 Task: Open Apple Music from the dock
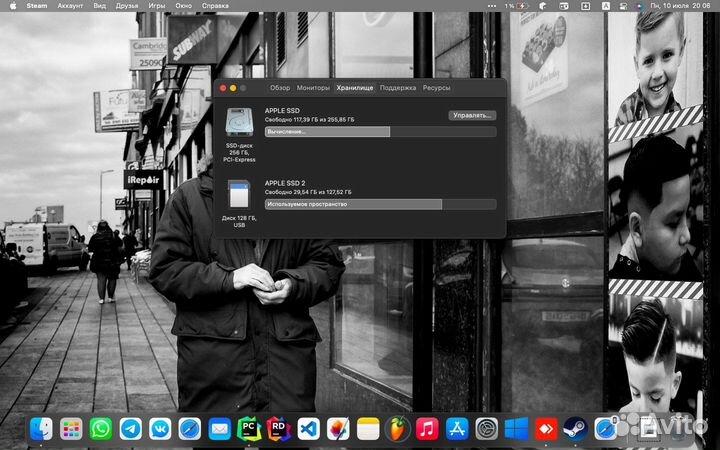coord(427,429)
